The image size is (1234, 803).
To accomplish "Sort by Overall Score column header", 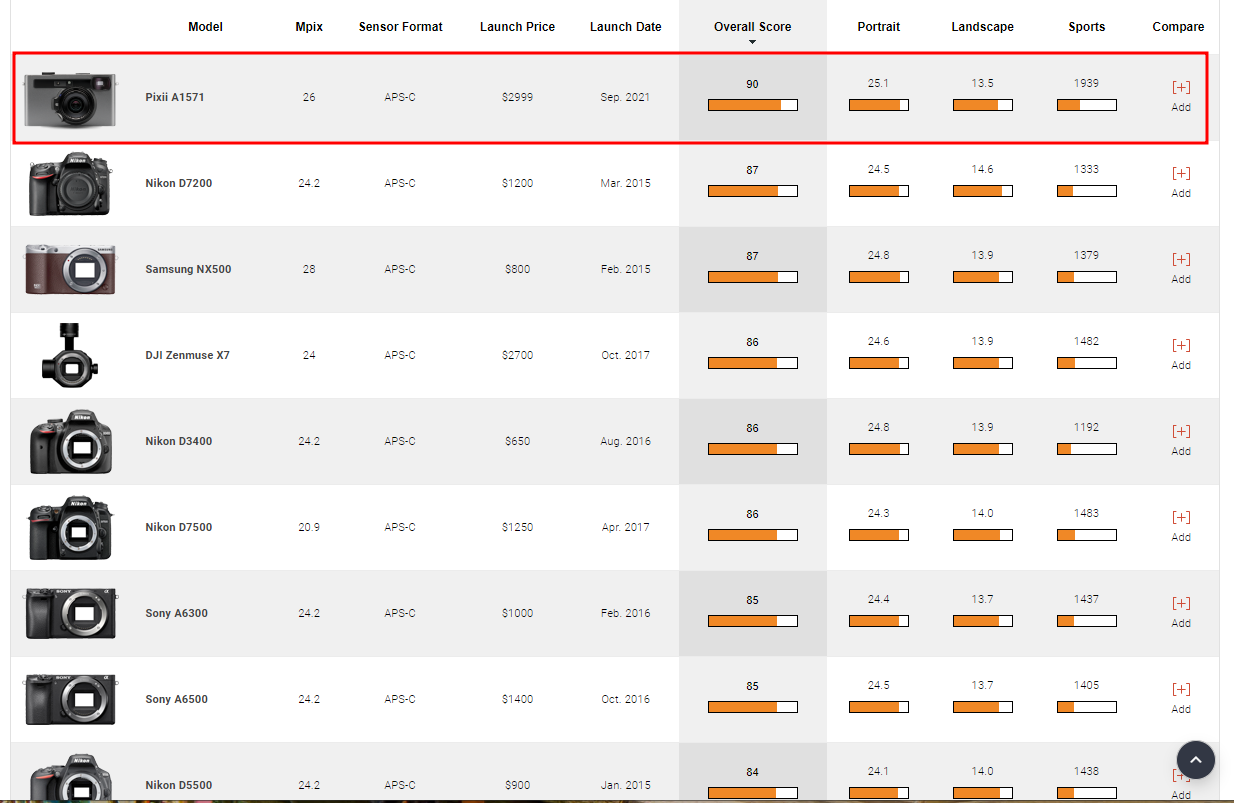I will [752, 27].
